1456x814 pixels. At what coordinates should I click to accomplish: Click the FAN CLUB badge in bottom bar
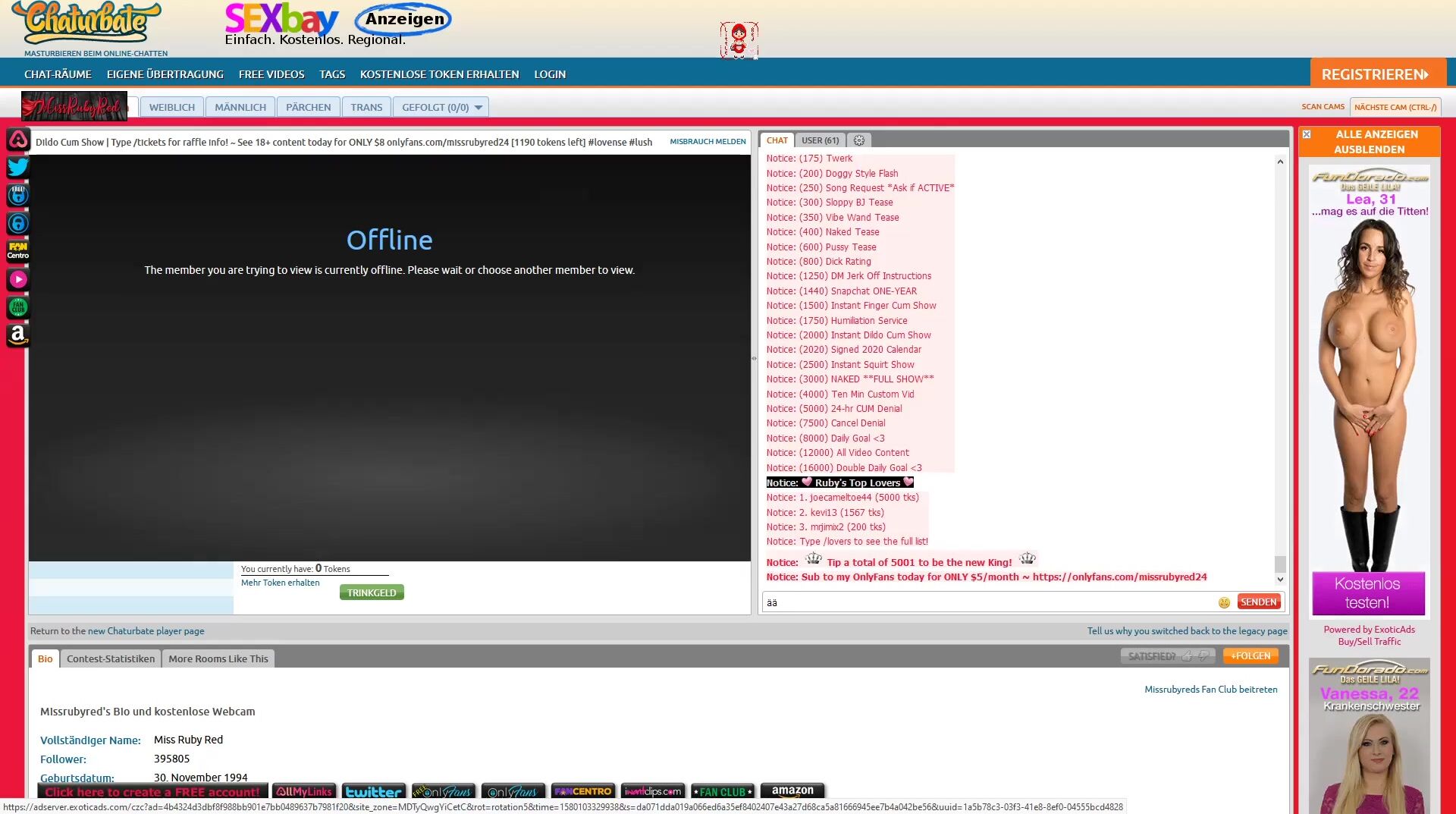[723, 791]
